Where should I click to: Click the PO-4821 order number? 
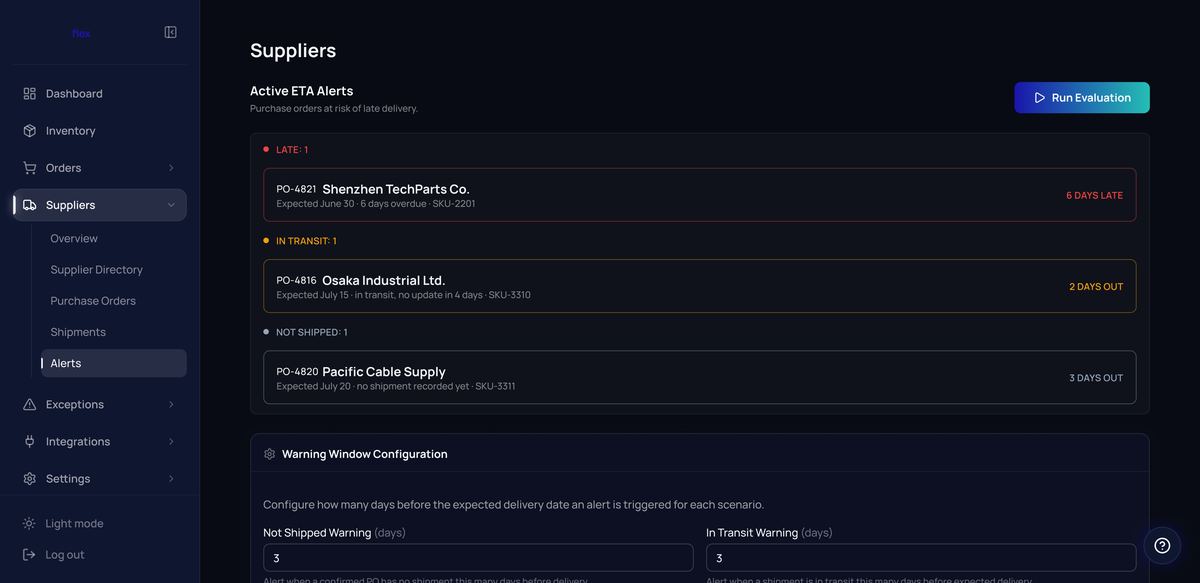tap(296, 189)
